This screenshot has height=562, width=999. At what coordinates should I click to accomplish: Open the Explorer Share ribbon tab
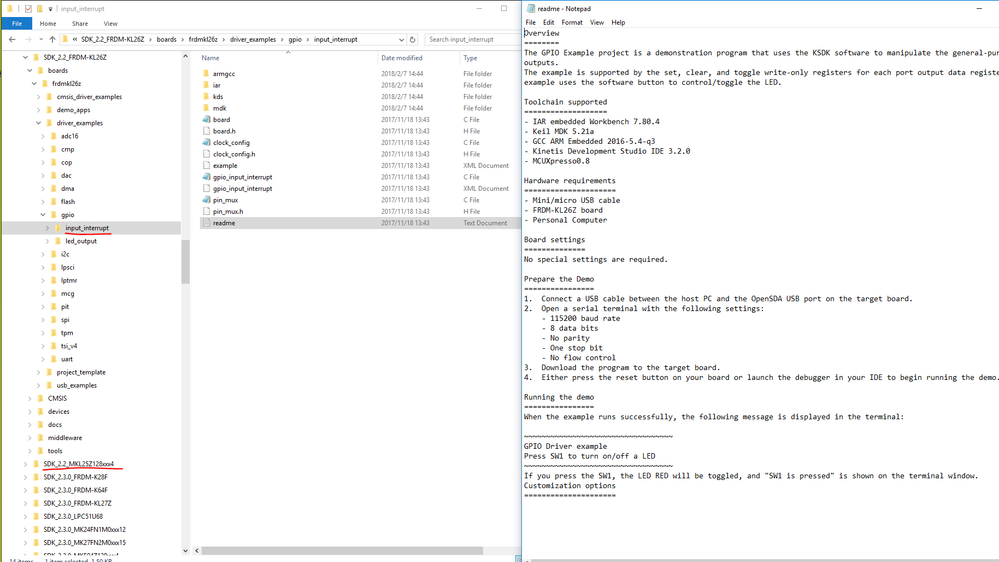point(80,24)
